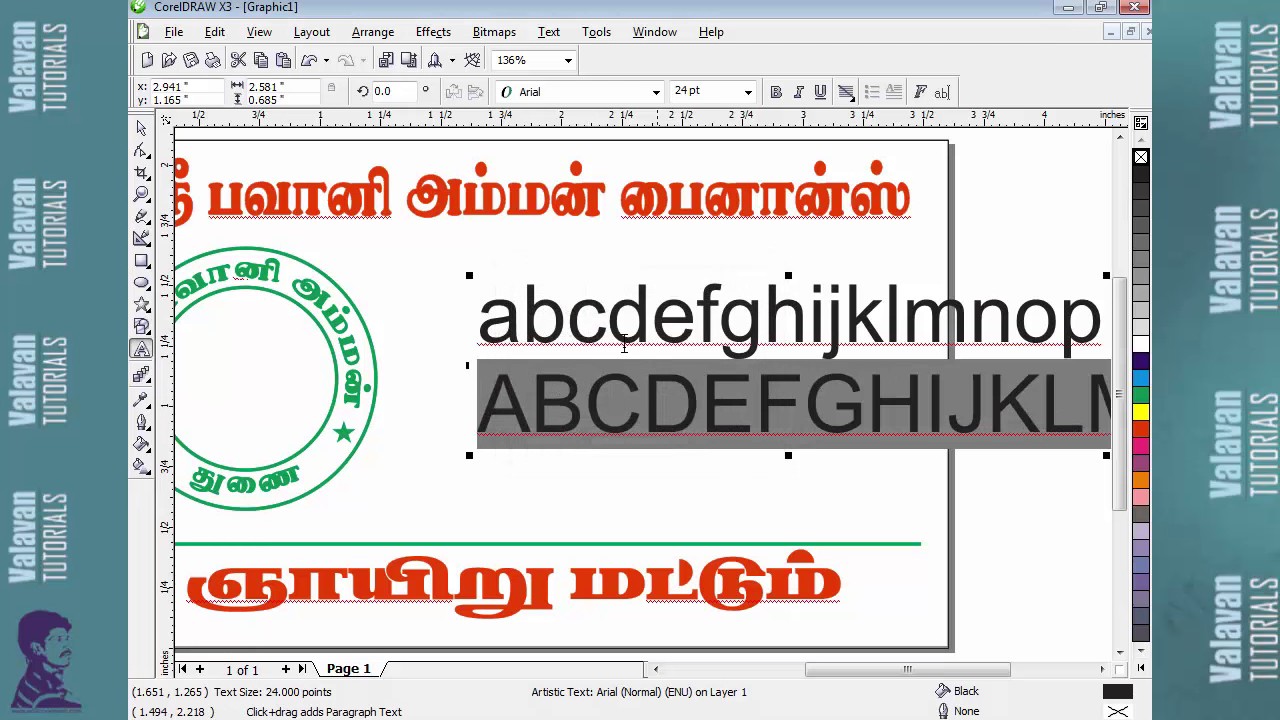Click the no-color X swatch
The image size is (1280, 720).
point(1141,158)
